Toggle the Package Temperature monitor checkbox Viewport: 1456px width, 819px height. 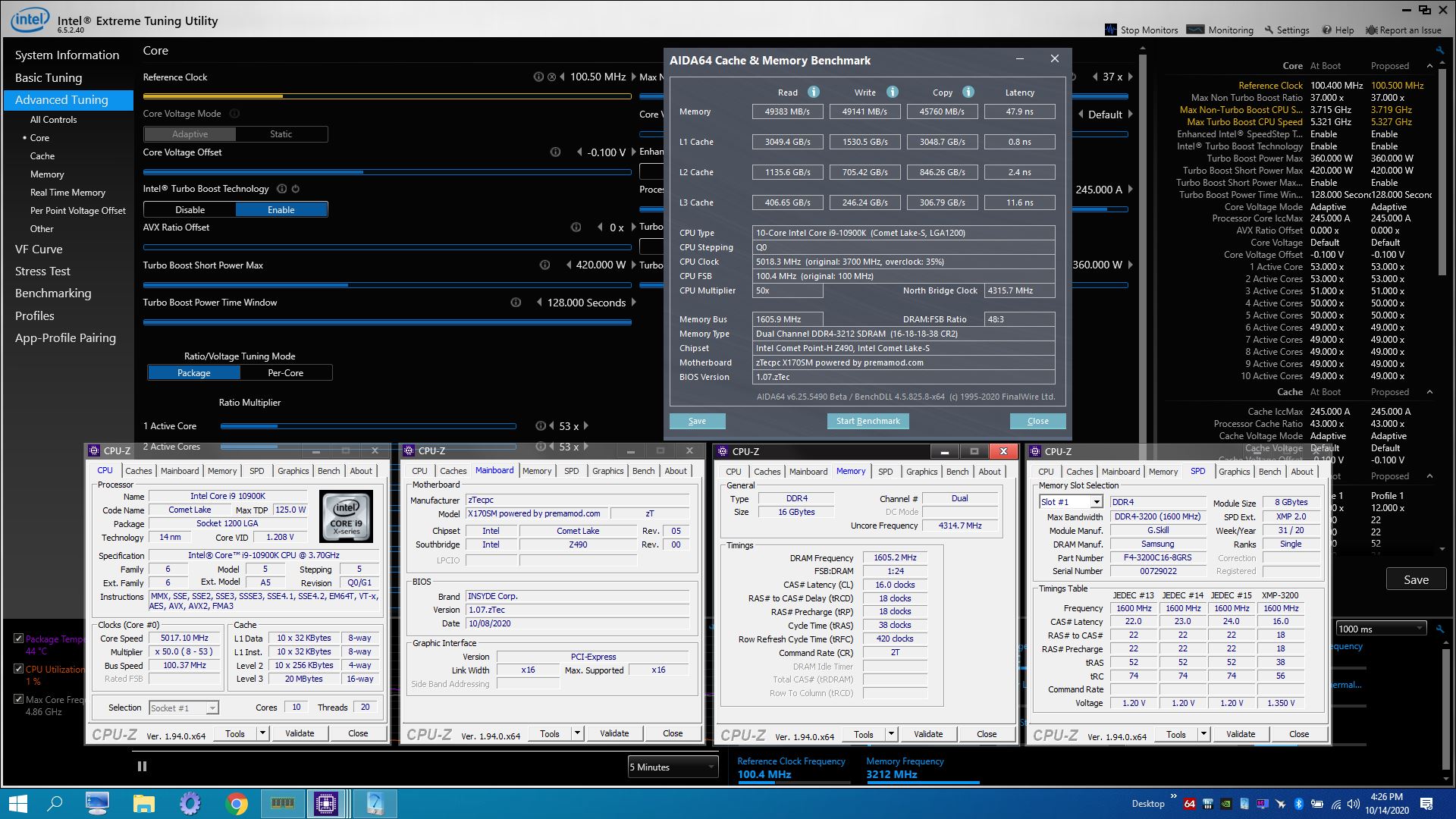(19, 638)
